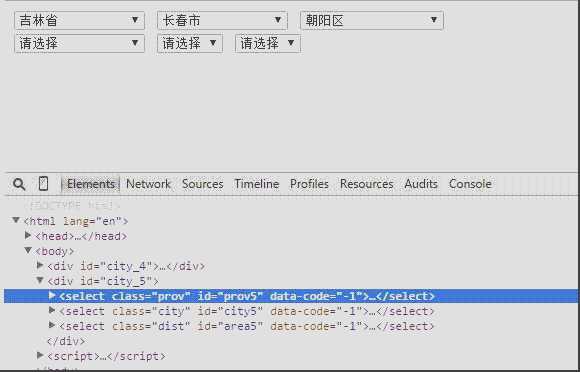Toggle the mobile device mode icon
The height and width of the screenshot is (372, 580).
click(43, 183)
